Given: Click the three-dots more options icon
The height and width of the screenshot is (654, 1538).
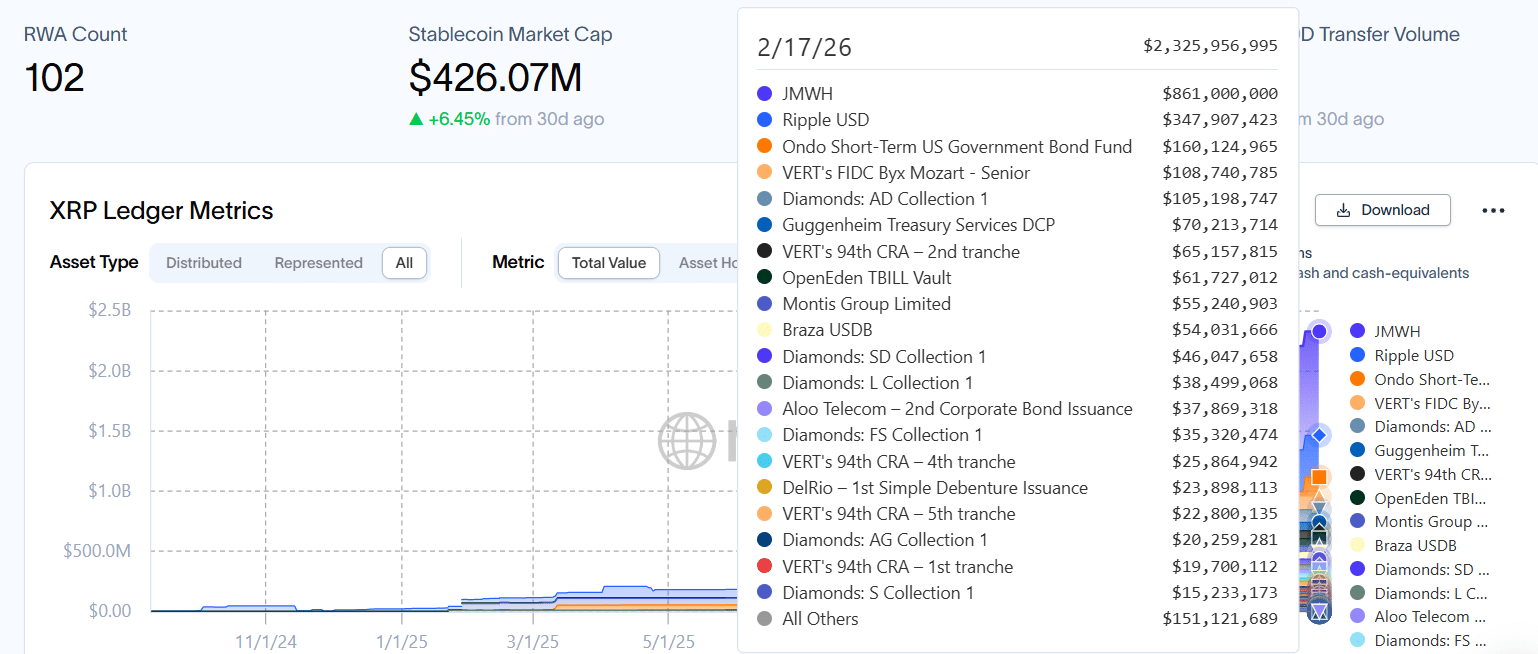Looking at the screenshot, I should (x=1493, y=211).
